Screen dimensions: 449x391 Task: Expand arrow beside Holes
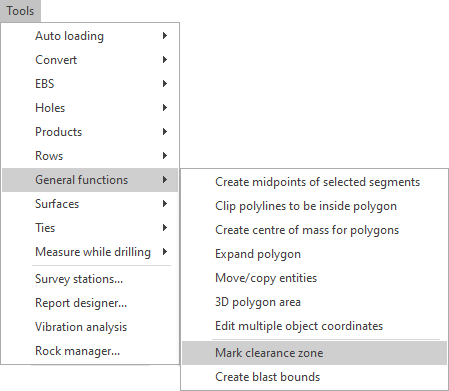pyautogui.click(x=165, y=108)
